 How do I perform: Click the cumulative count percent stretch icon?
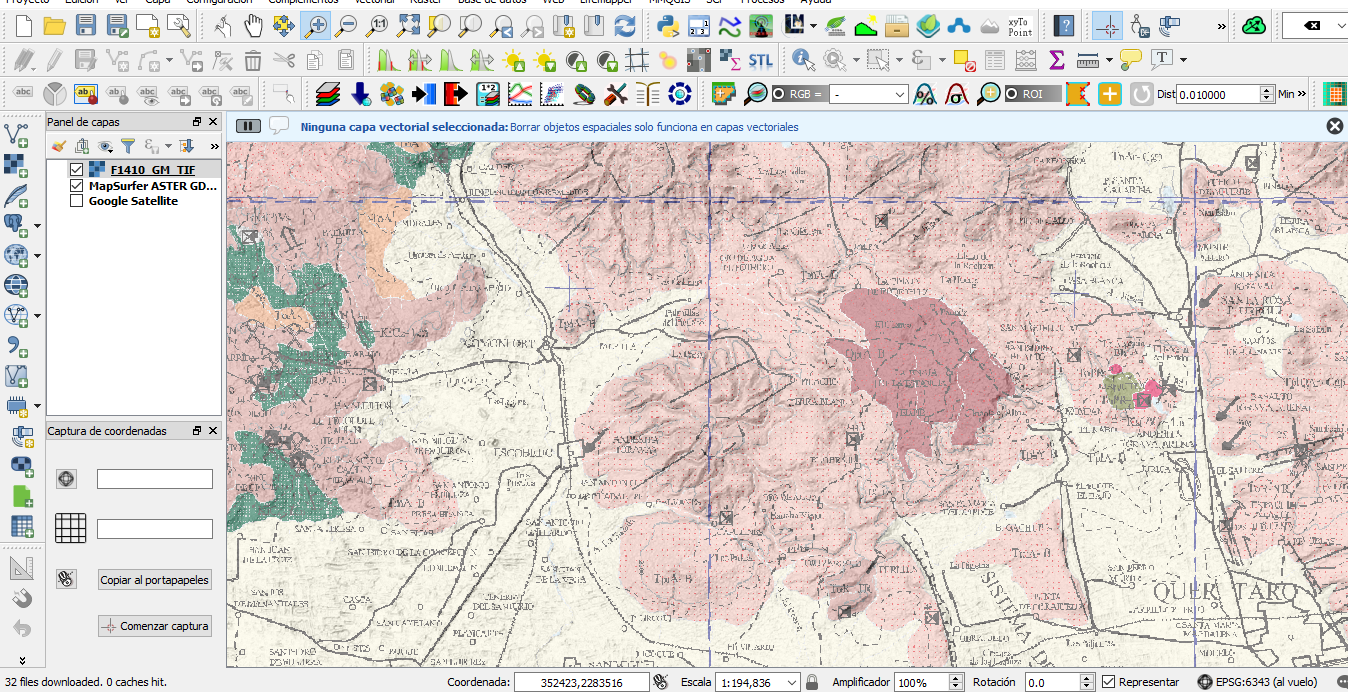[925, 94]
